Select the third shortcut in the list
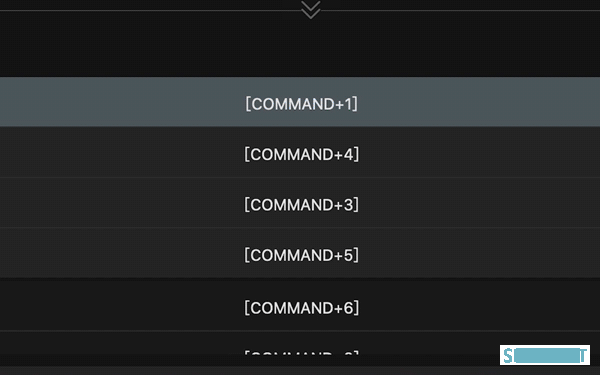The height and width of the screenshot is (375, 600). click(x=300, y=203)
